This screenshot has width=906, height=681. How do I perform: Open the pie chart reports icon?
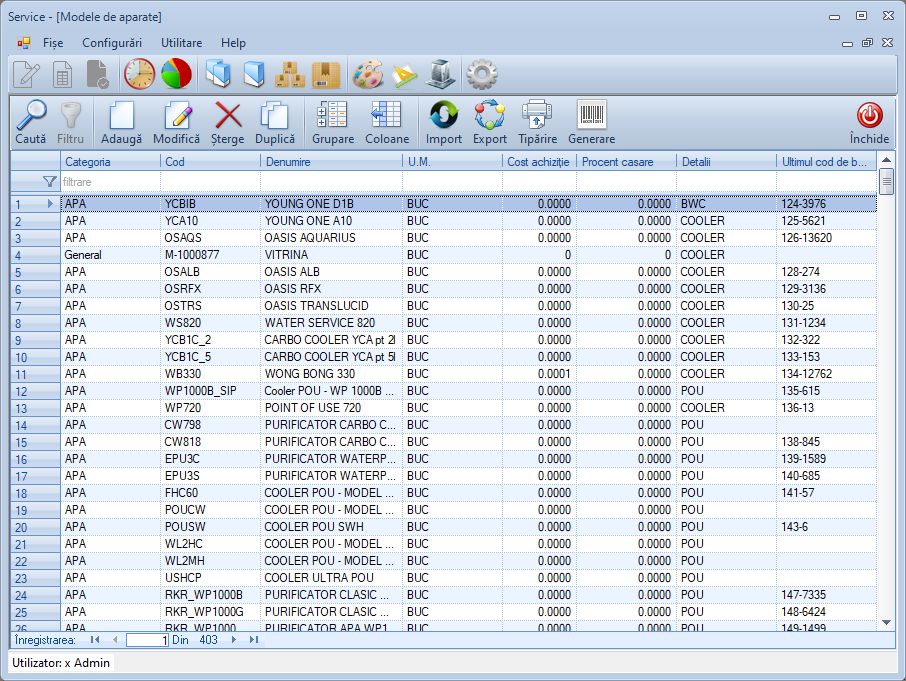(x=176, y=74)
